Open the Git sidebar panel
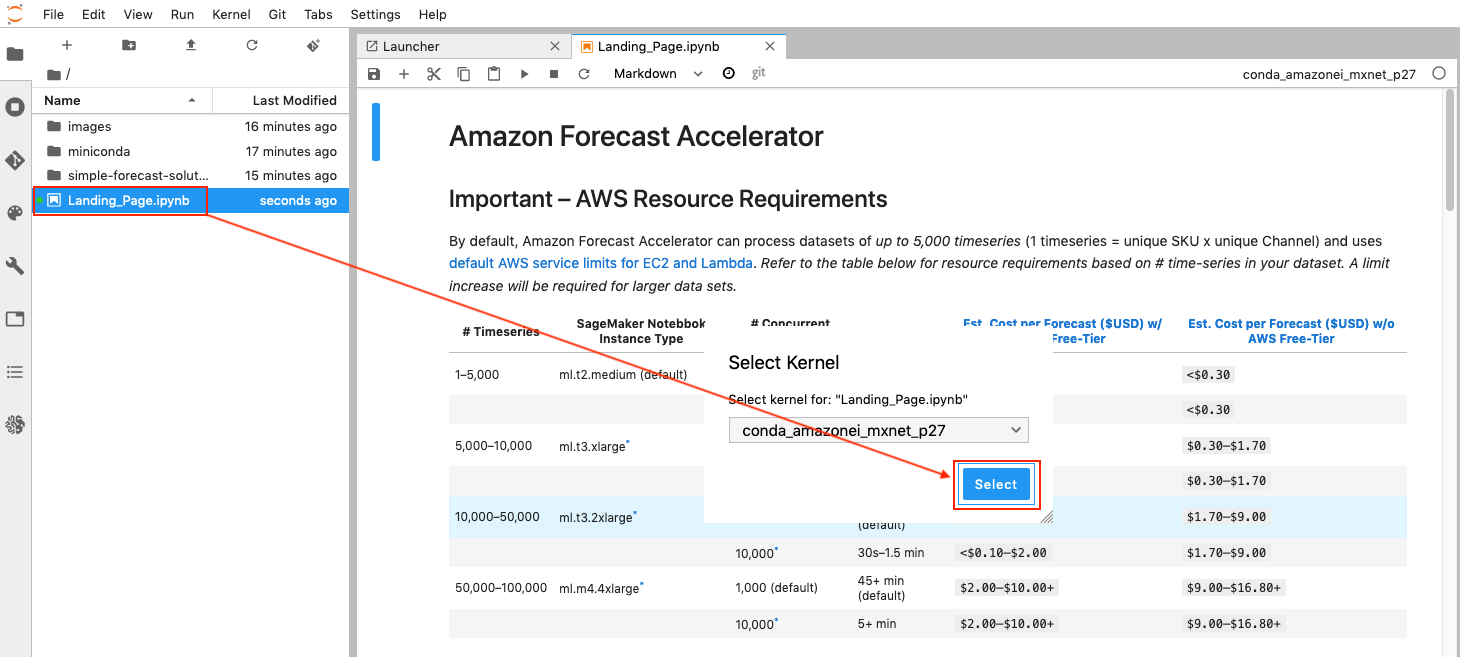The image size is (1460, 657). click(15, 160)
